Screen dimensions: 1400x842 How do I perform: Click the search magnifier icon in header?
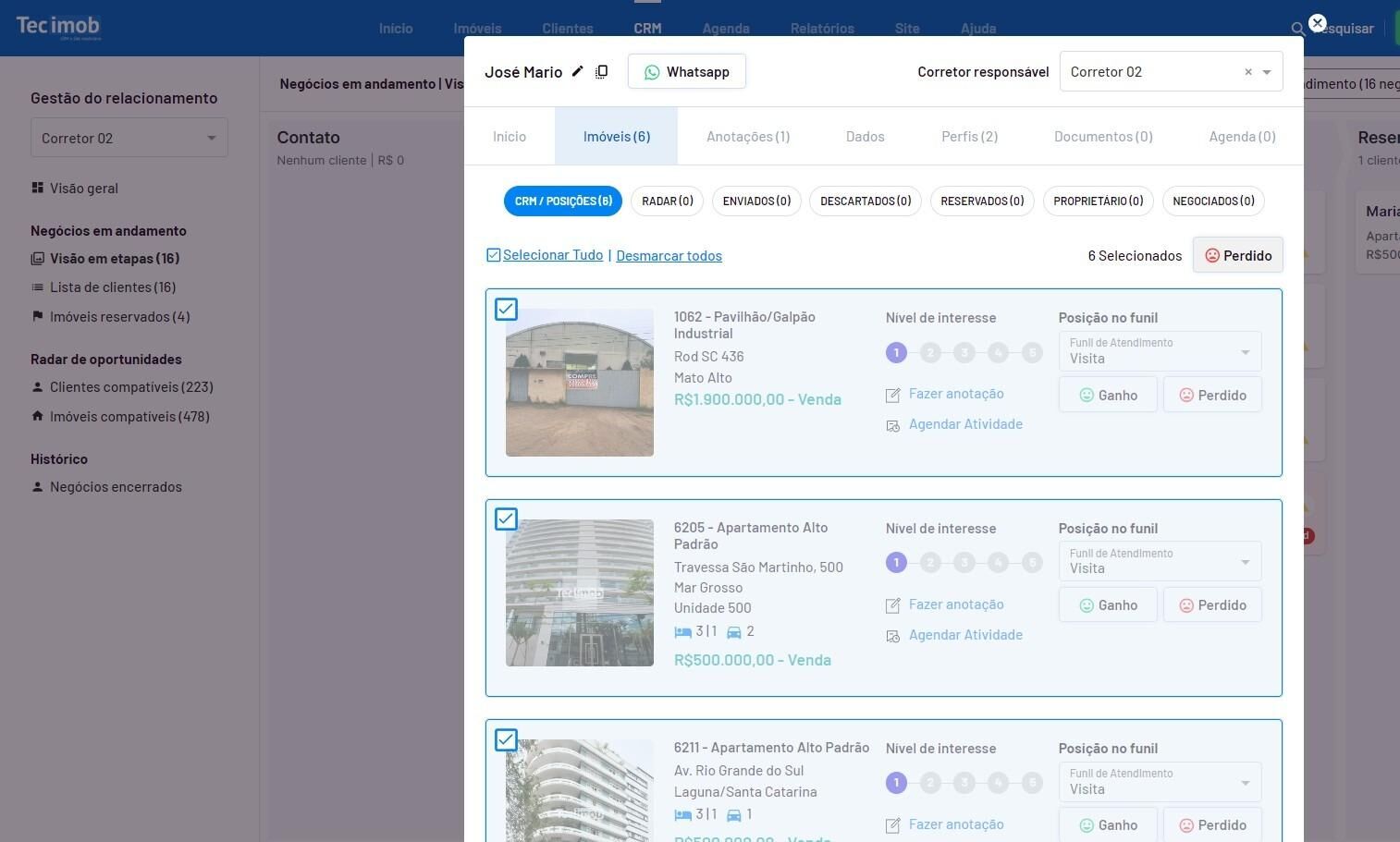[1297, 29]
